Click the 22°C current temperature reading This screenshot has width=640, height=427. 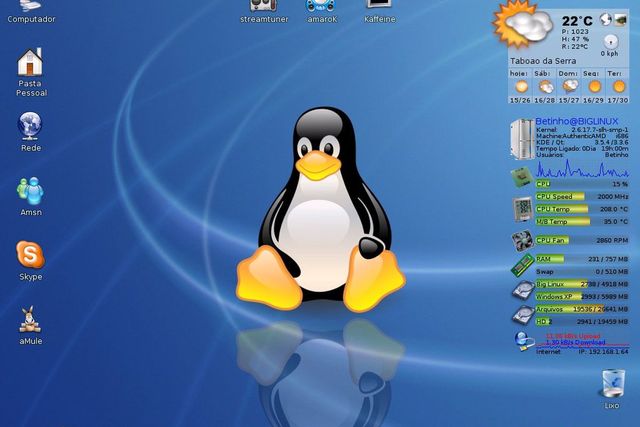point(577,21)
